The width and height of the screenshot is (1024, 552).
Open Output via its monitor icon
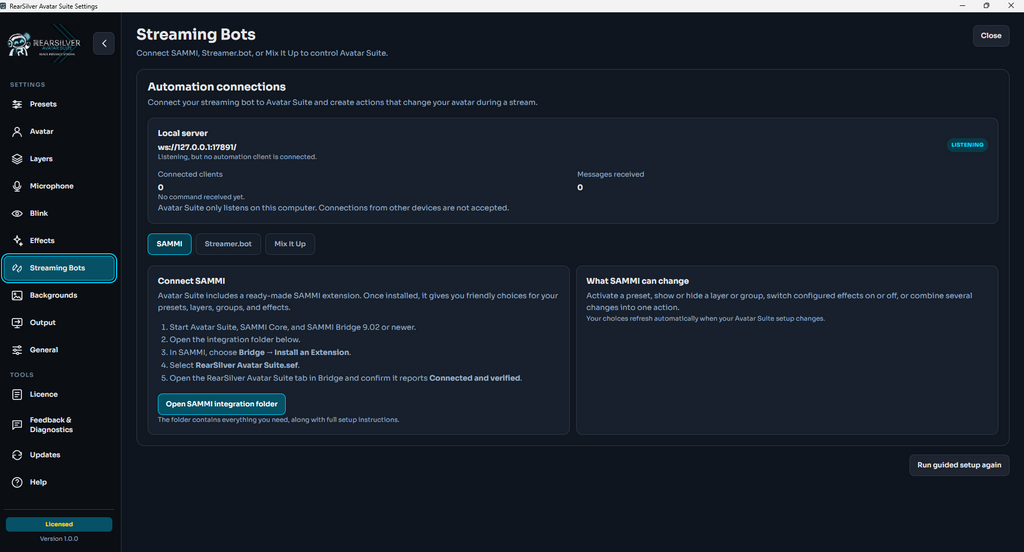coord(17,323)
